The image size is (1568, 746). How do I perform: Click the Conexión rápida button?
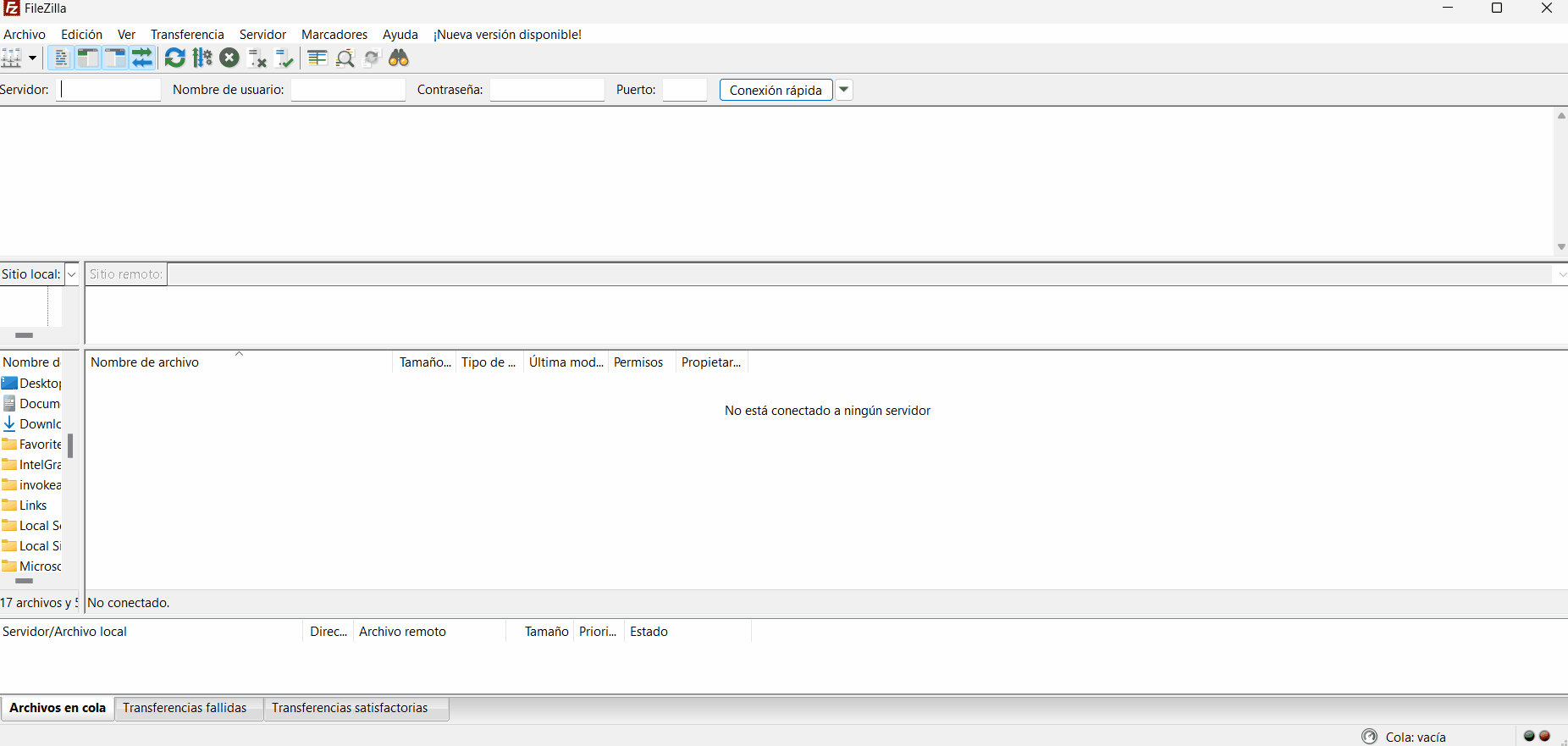coord(776,90)
